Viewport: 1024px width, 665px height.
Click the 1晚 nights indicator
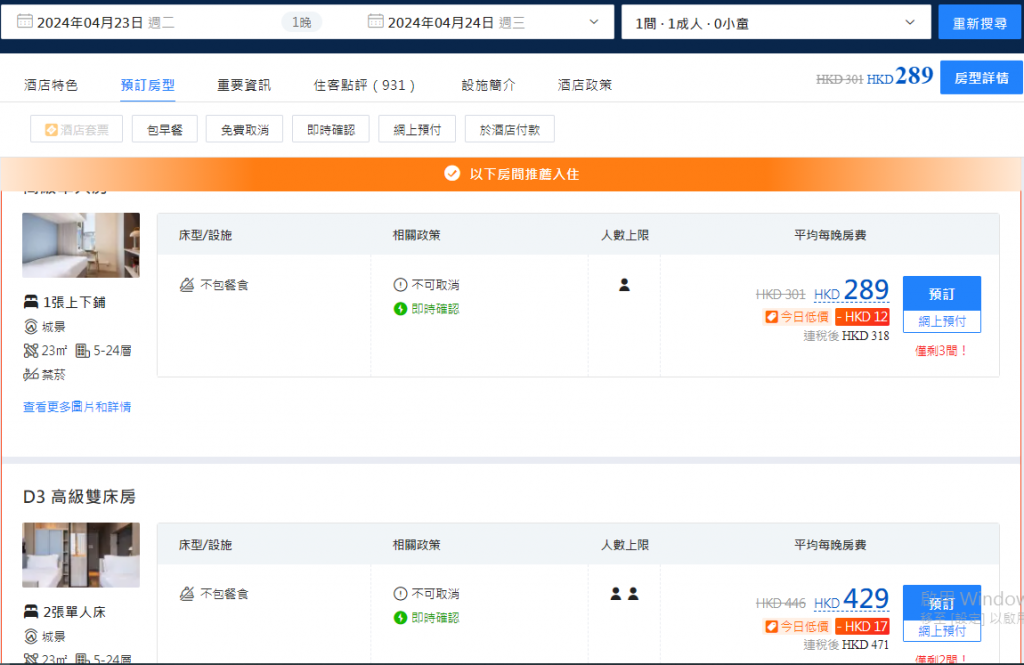click(x=302, y=22)
